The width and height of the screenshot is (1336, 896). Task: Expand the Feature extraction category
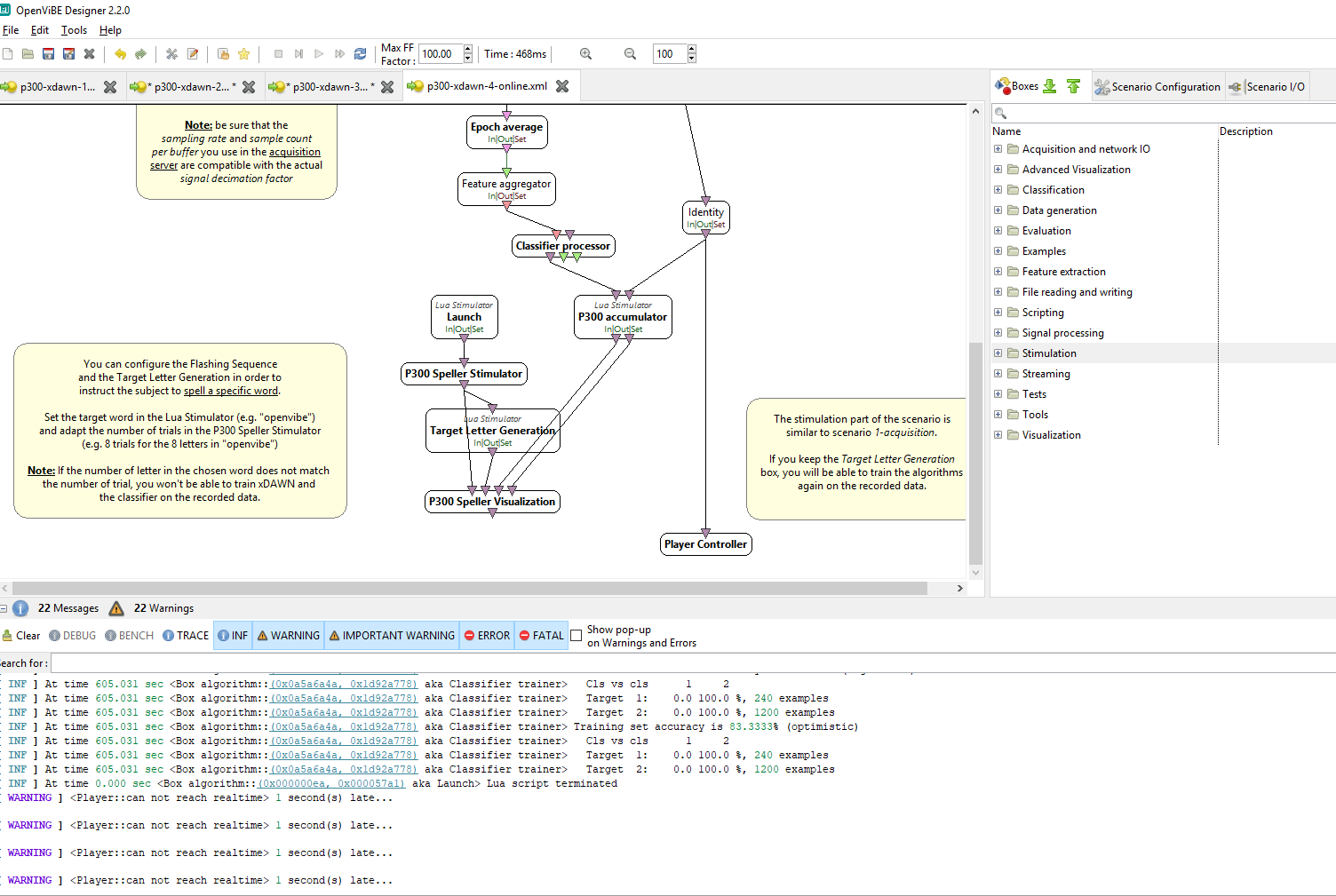998,272
